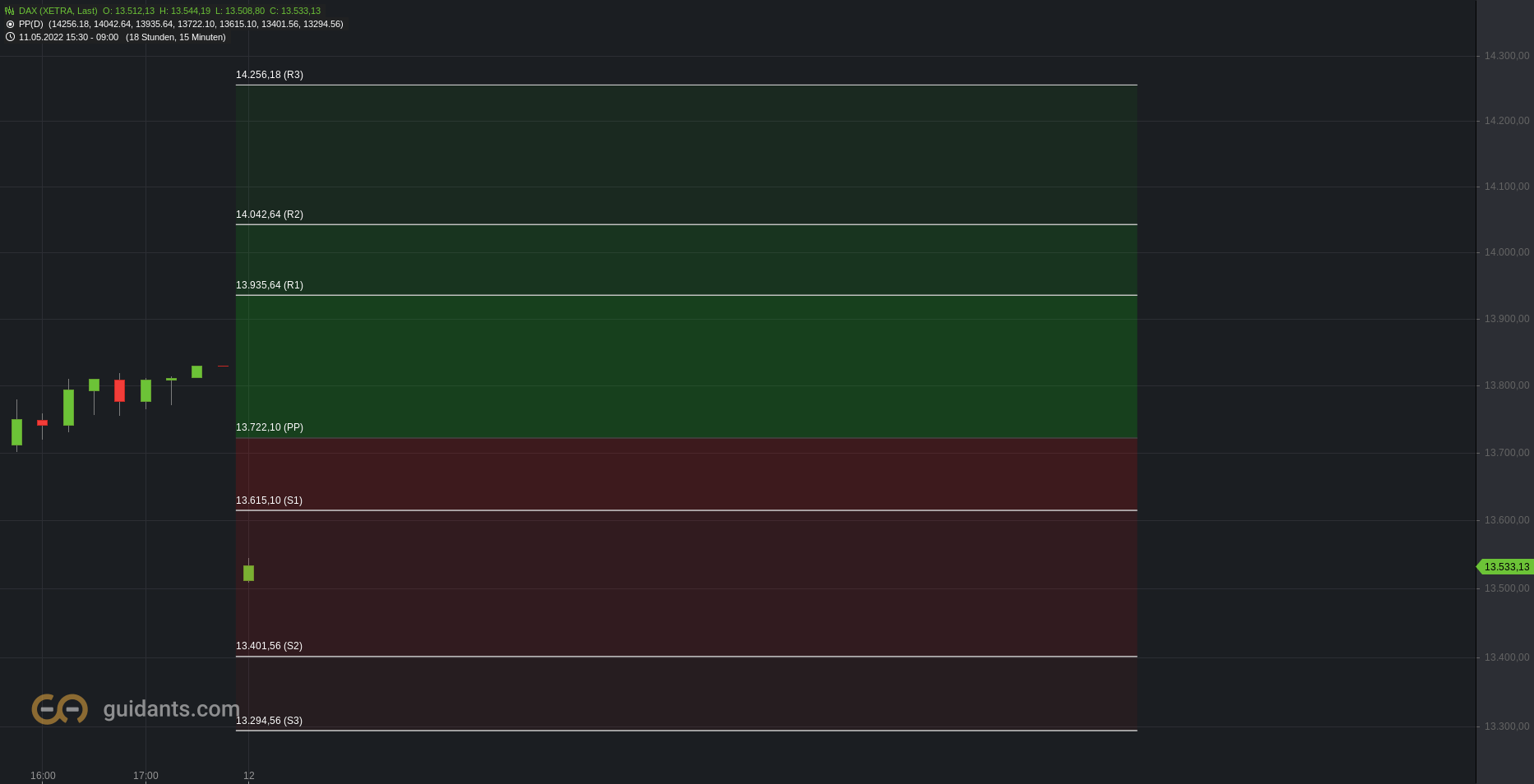The image size is (1534, 784).
Task: Click the clock icon beside the date range
Action: (10, 37)
